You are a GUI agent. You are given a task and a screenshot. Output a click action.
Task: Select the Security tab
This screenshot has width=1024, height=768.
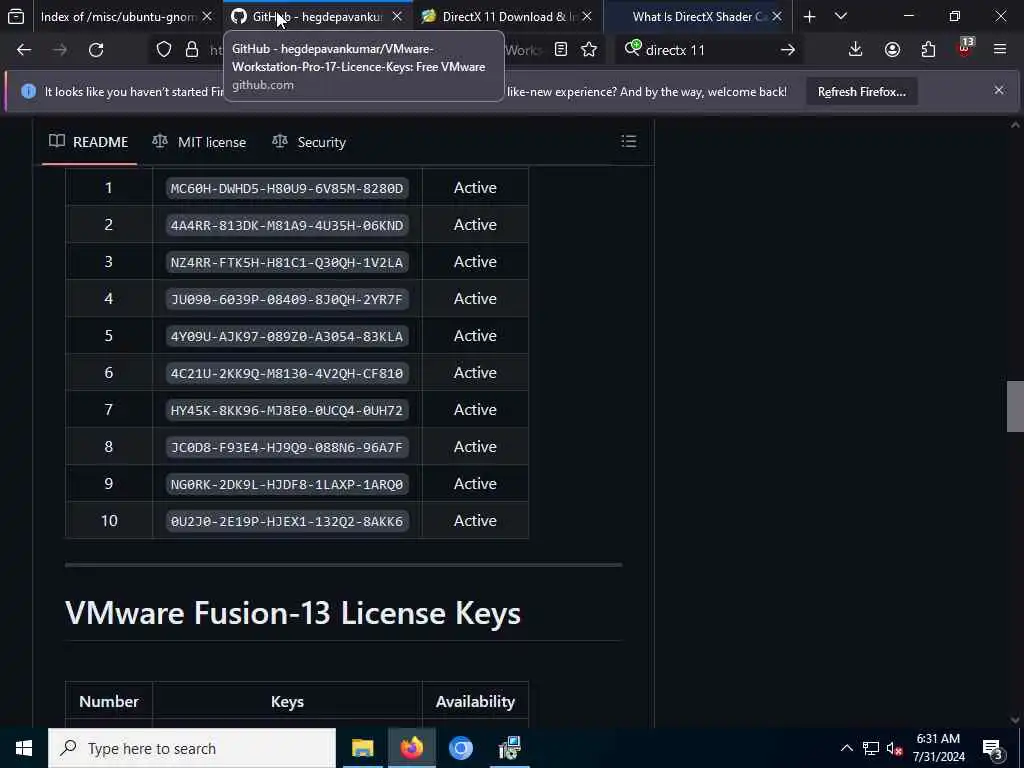pyautogui.click(x=309, y=142)
